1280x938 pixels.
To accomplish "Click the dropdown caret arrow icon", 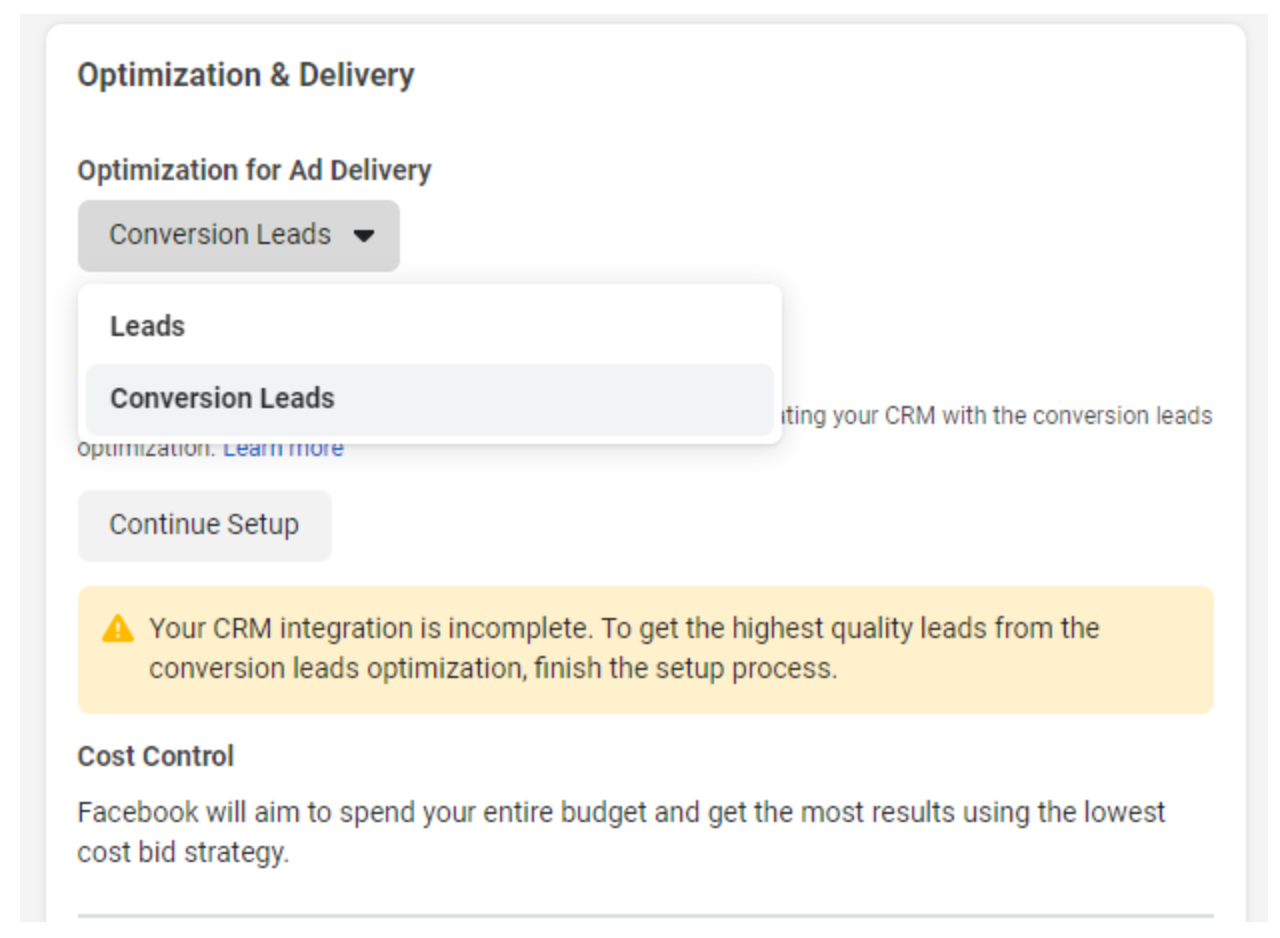I will 364,236.
